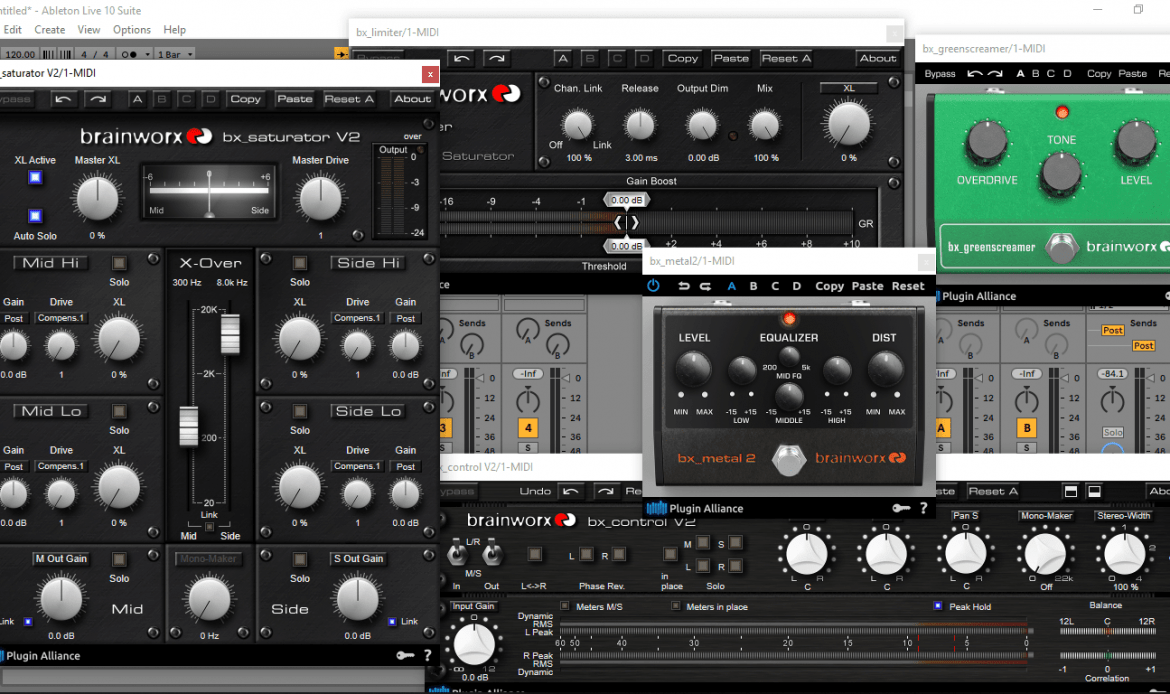Click redo arrow in bx_limiter toolbar

[x=496, y=58]
